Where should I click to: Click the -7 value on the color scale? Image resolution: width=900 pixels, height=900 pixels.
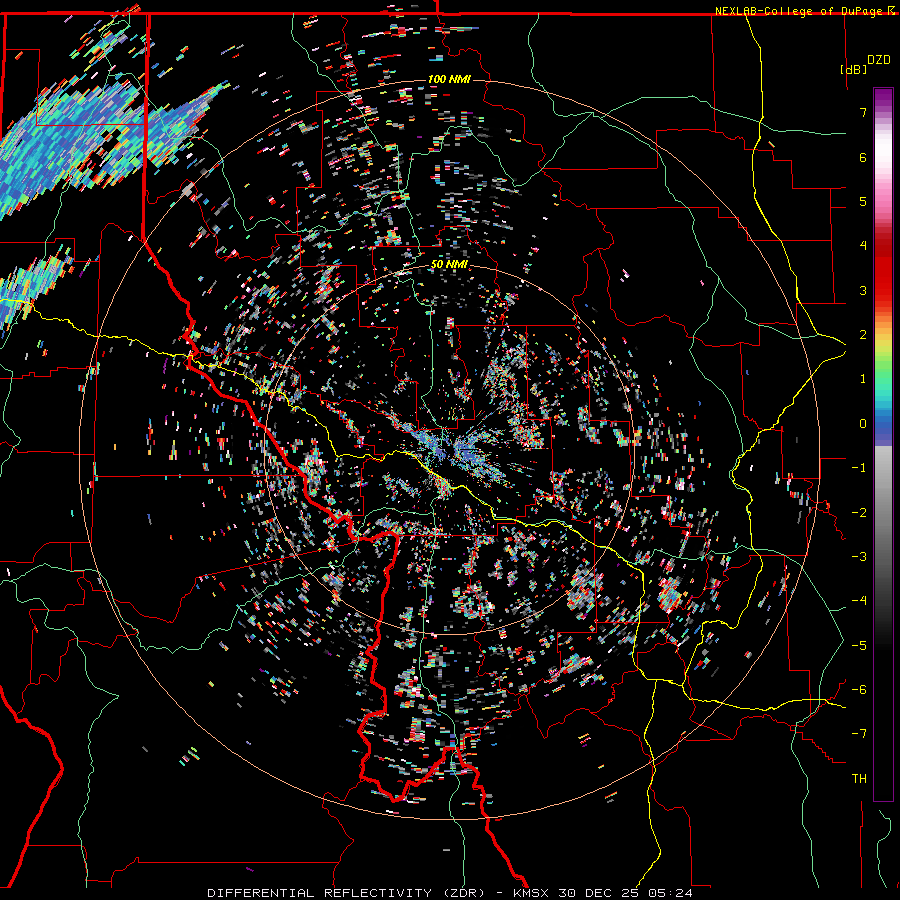click(x=859, y=734)
